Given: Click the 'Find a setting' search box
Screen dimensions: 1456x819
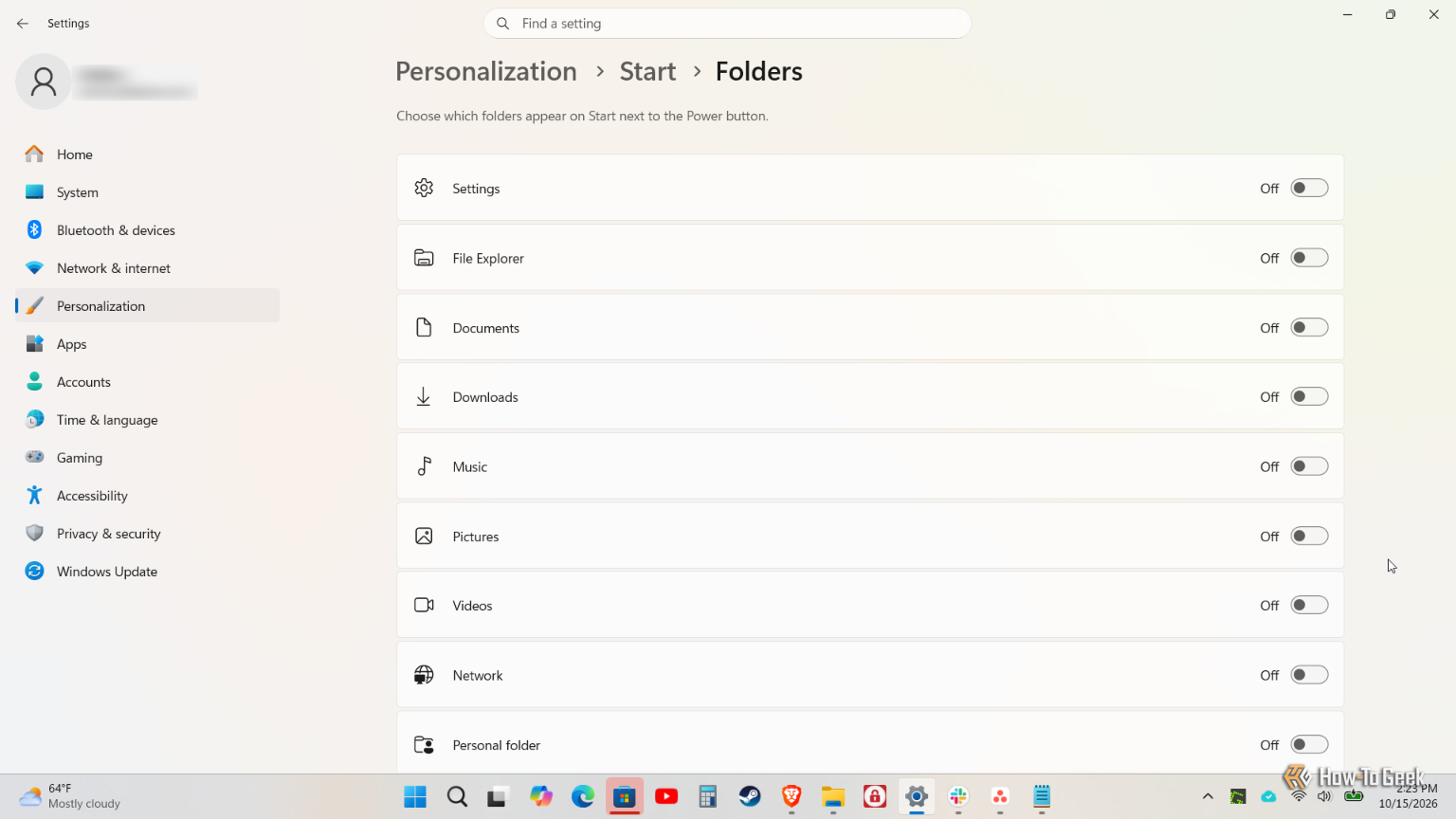Looking at the screenshot, I should [x=727, y=24].
